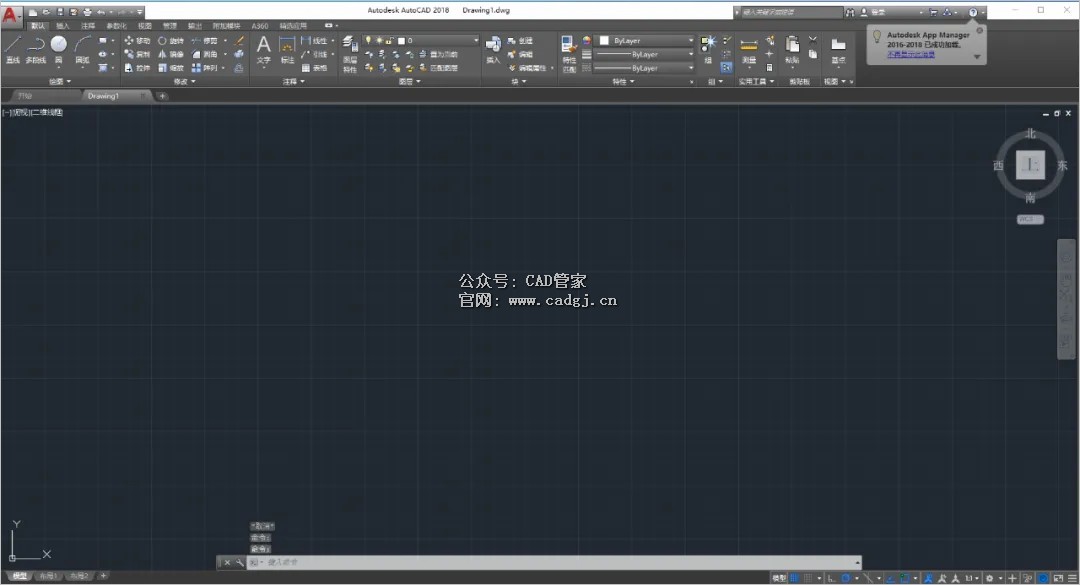Toggle polar tracking in status bar
This screenshot has height=585, width=1080.
pyautogui.click(x=846, y=578)
